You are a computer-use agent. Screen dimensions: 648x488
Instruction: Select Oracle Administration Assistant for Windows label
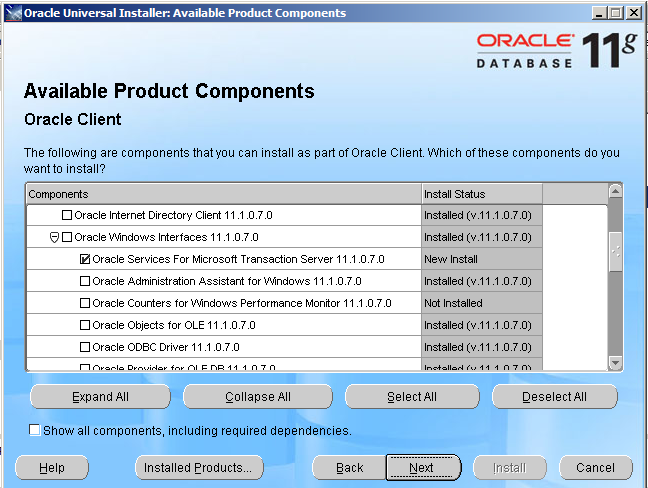pos(226,281)
